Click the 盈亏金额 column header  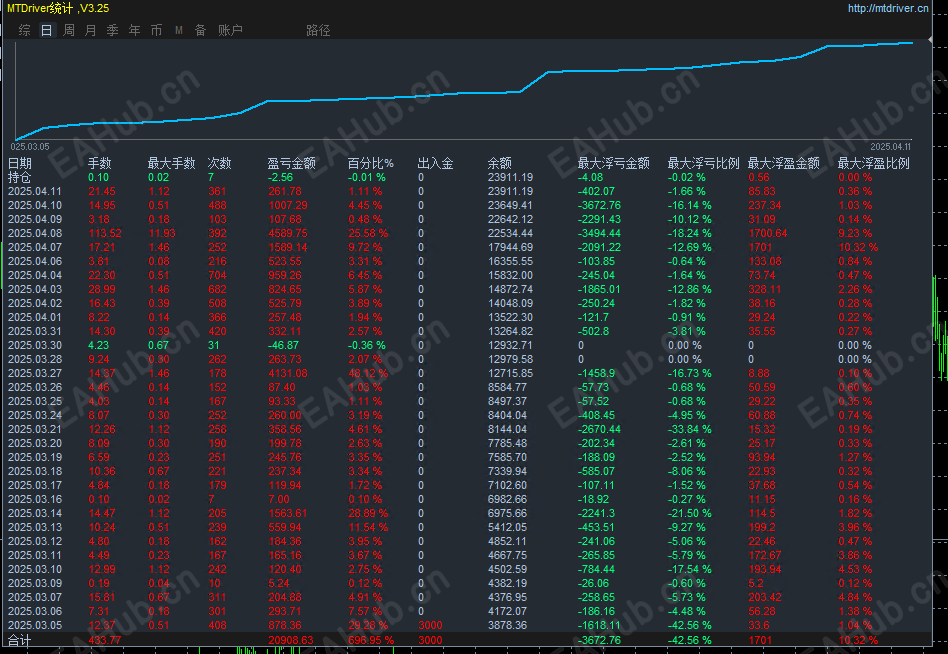[x=291, y=163]
